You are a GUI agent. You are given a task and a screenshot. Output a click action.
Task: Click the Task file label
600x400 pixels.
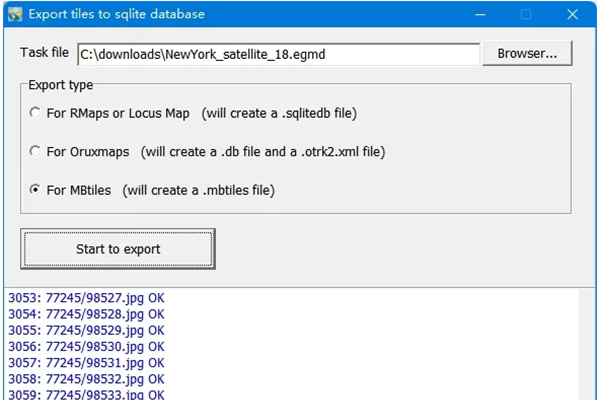click(x=44, y=52)
